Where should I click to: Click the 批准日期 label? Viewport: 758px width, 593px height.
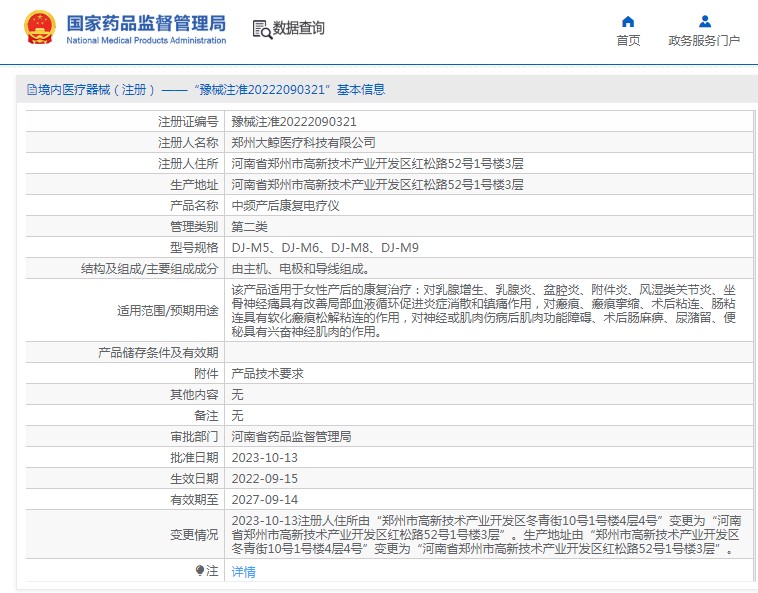point(194,458)
